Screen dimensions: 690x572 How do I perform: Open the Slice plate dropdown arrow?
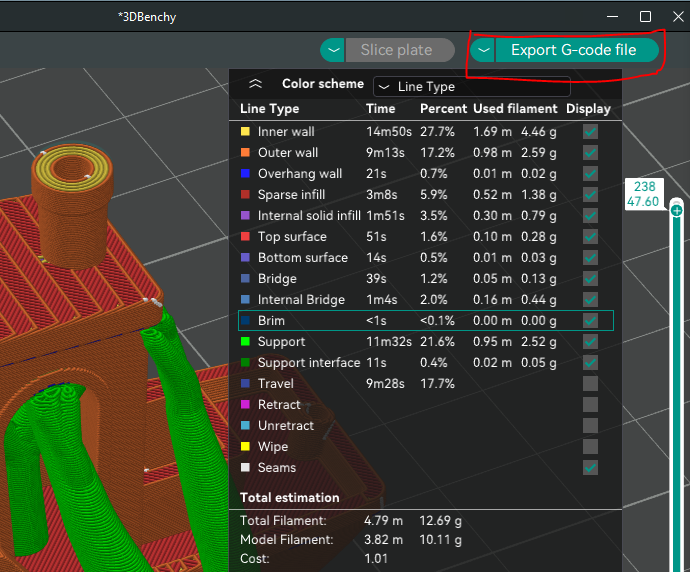coord(333,50)
